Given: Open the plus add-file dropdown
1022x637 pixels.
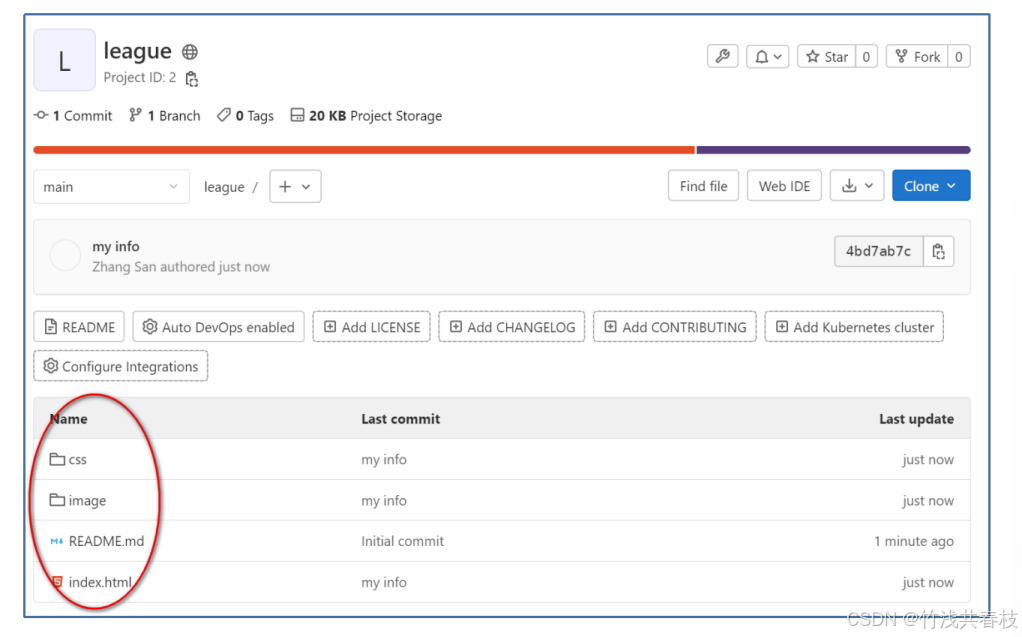Looking at the screenshot, I should [x=295, y=186].
